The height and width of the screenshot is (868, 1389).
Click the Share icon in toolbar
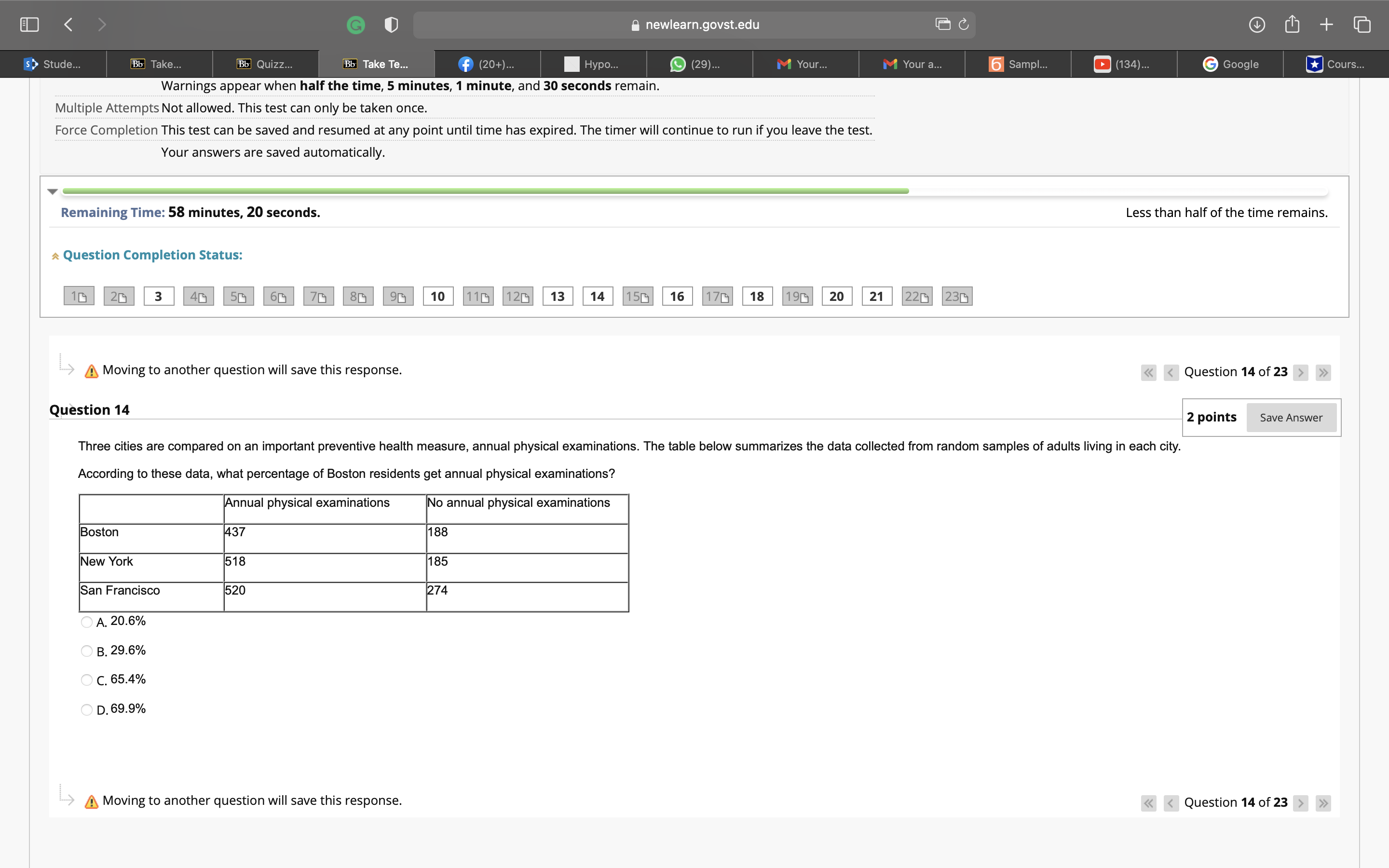(x=1292, y=25)
